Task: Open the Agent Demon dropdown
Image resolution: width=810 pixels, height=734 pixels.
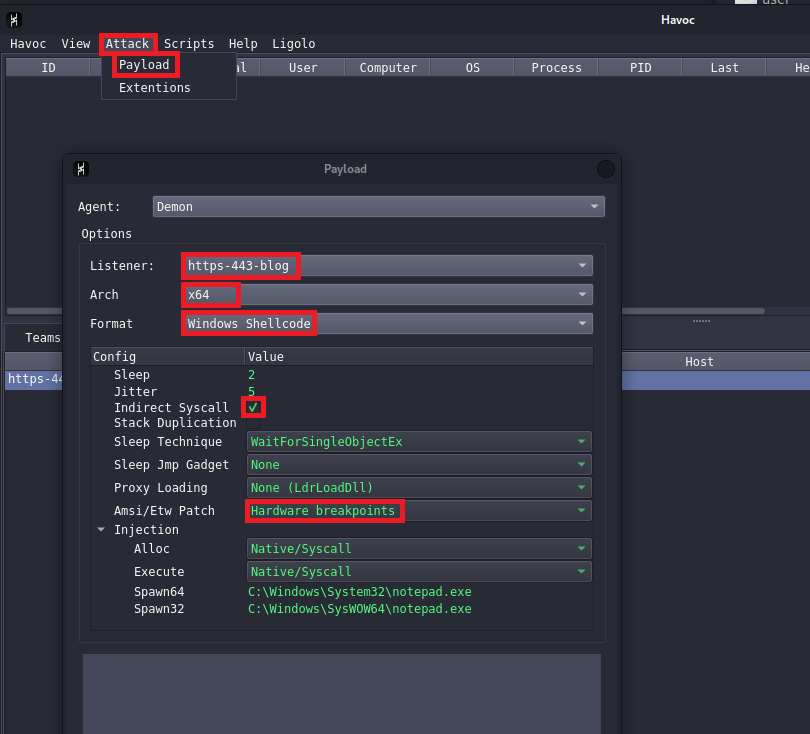Action: (x=379, y=207)
